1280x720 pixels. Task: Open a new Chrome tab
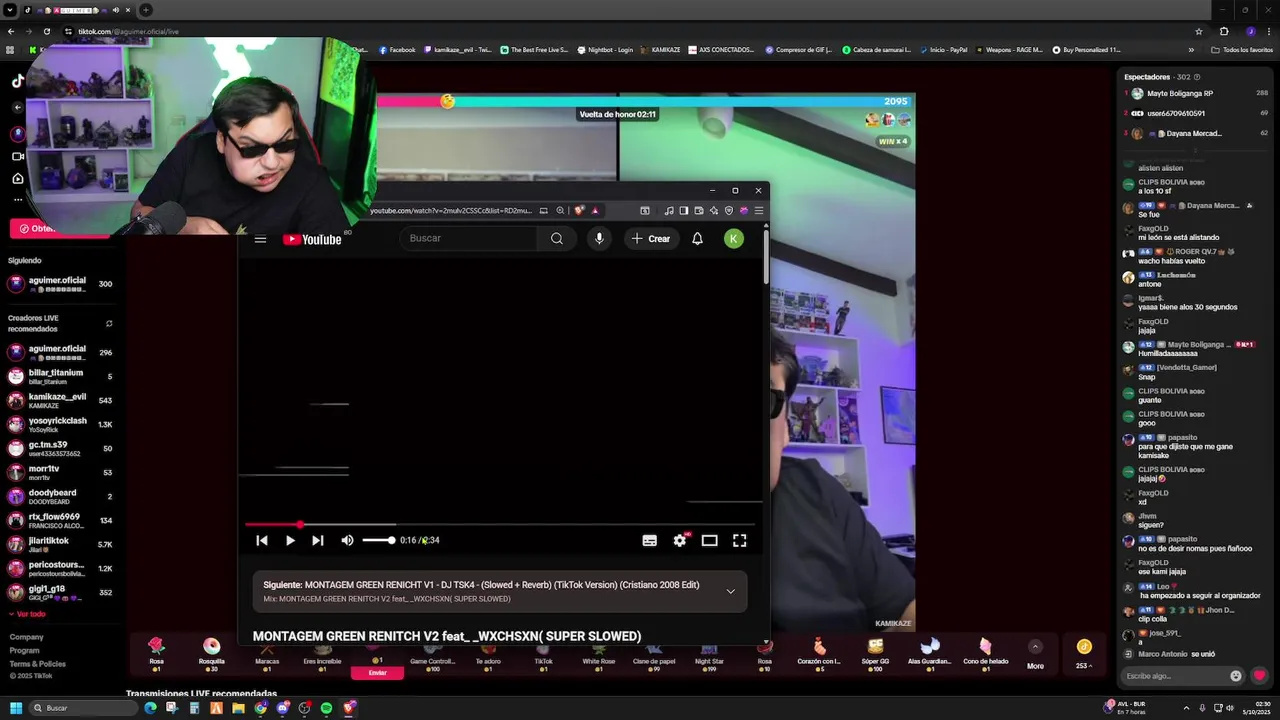[x=146, y=10]
